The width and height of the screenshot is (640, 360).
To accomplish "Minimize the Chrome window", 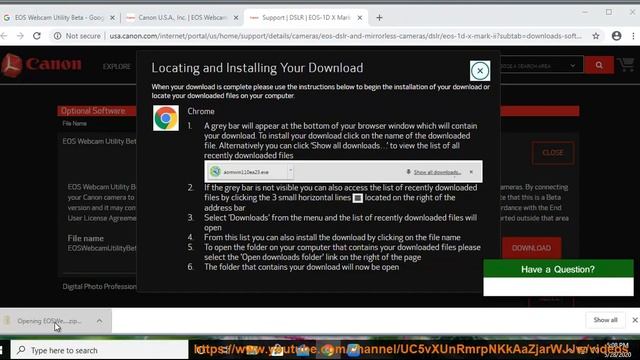I will (x=585, y=12).
